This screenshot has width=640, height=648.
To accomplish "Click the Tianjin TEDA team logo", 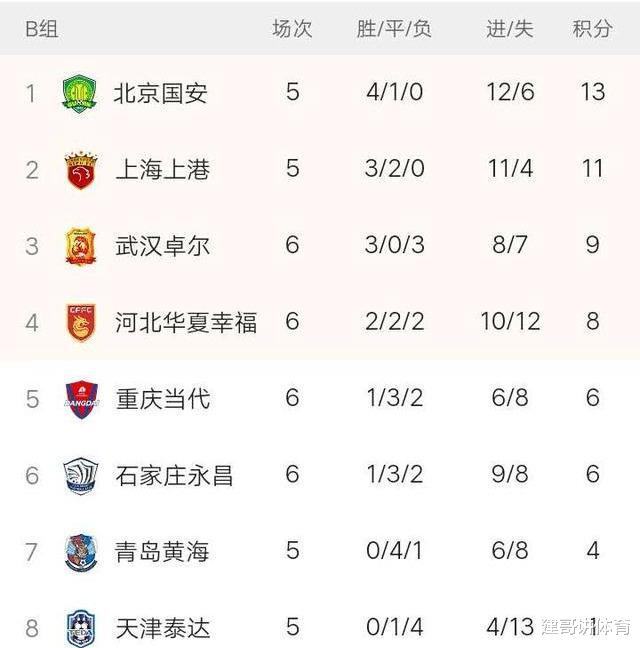I will [80, 627].
